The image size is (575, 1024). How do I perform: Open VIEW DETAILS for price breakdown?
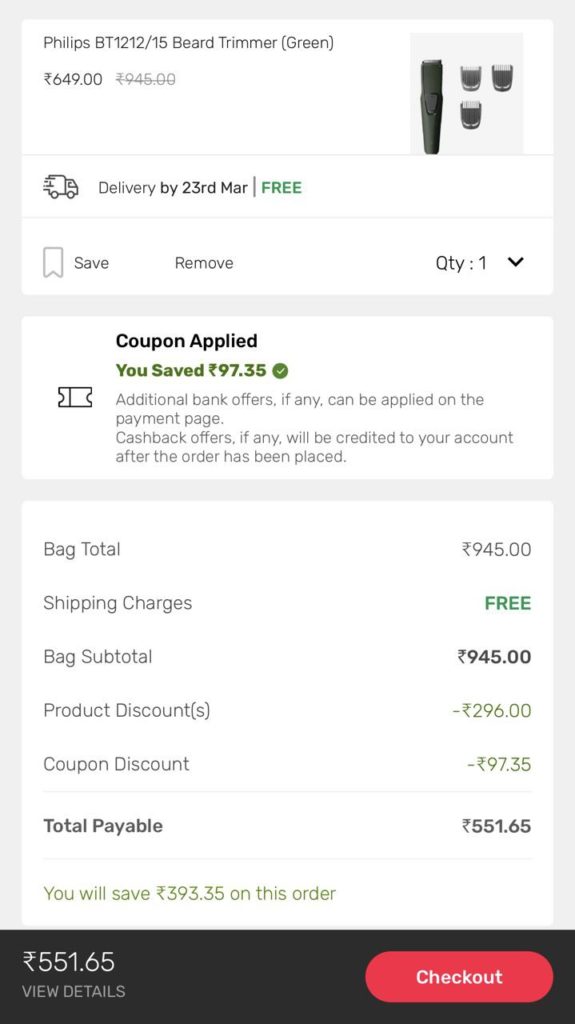74,991
